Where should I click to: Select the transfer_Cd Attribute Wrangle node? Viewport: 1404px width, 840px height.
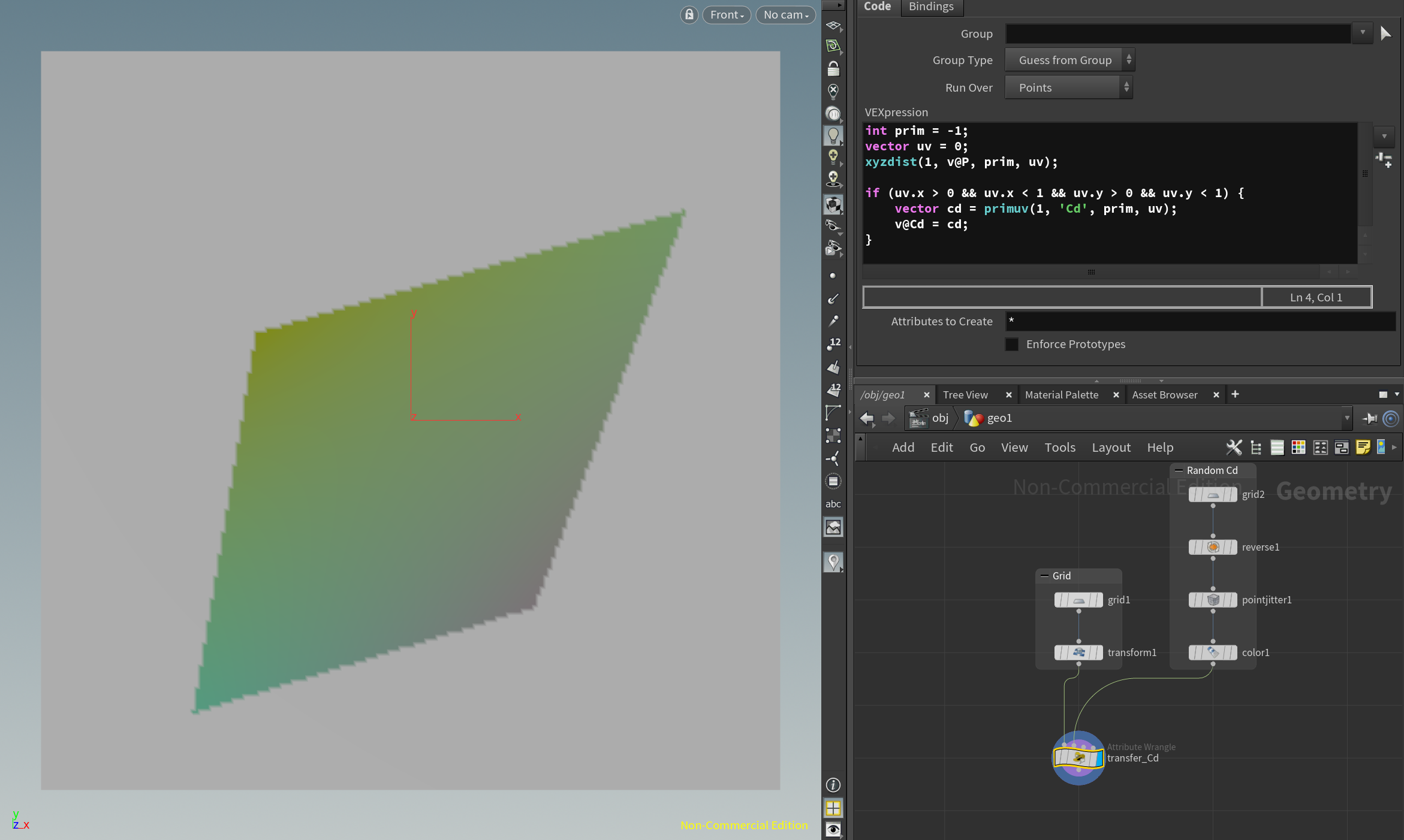1078,758
